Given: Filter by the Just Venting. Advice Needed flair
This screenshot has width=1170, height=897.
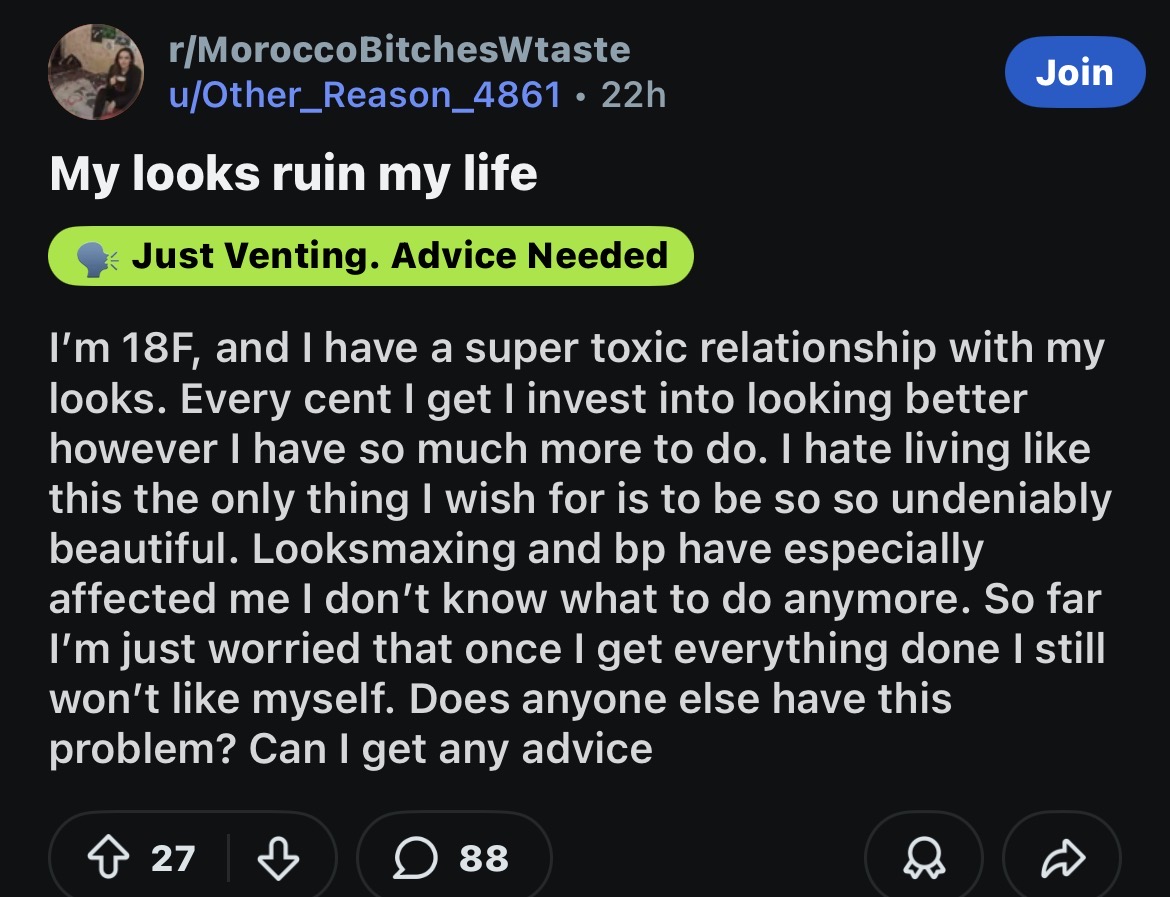Looking at the screenshot, I should point(371,256).
